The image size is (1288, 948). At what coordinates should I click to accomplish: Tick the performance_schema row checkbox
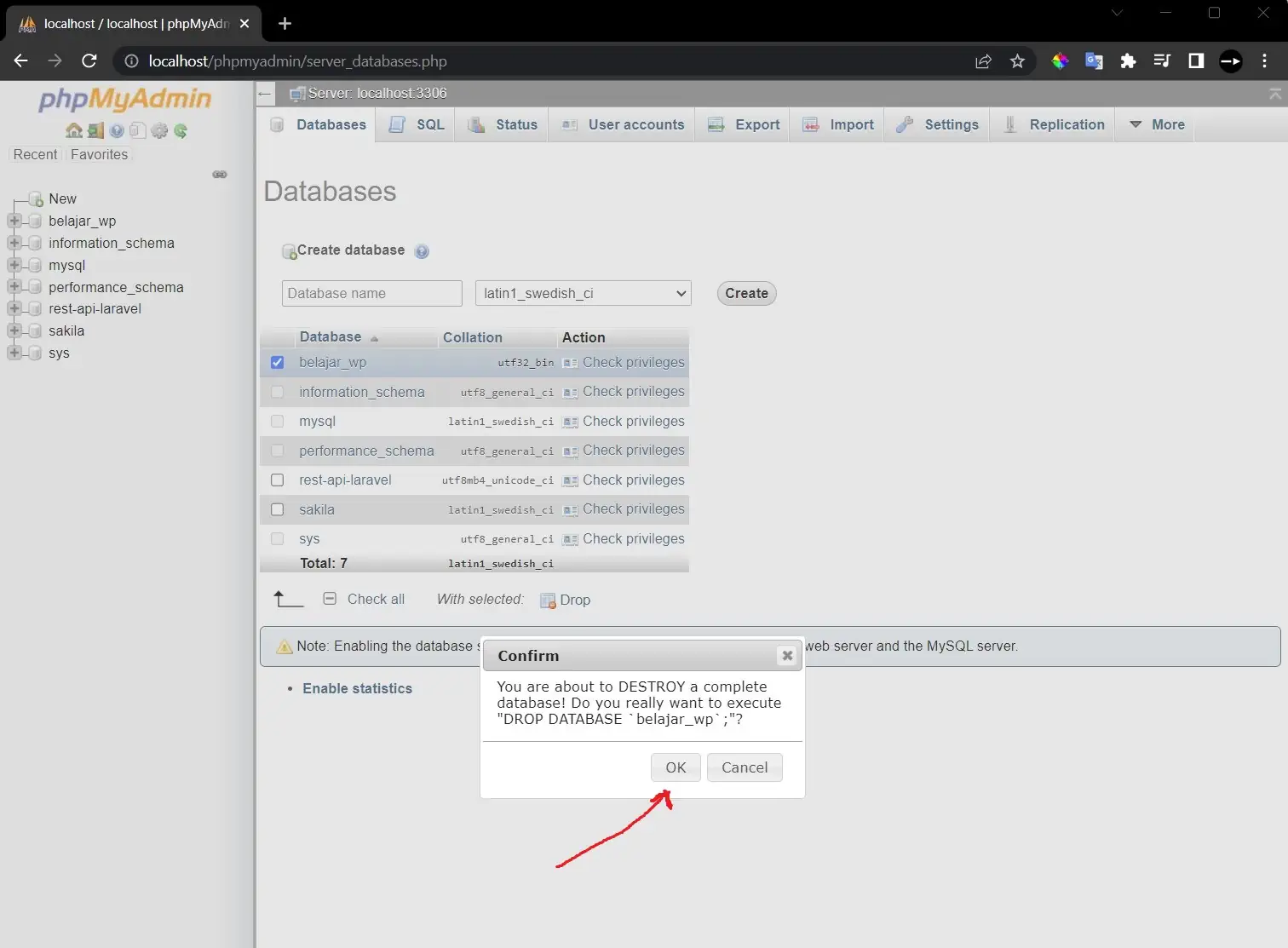click(x=277, y=451)
